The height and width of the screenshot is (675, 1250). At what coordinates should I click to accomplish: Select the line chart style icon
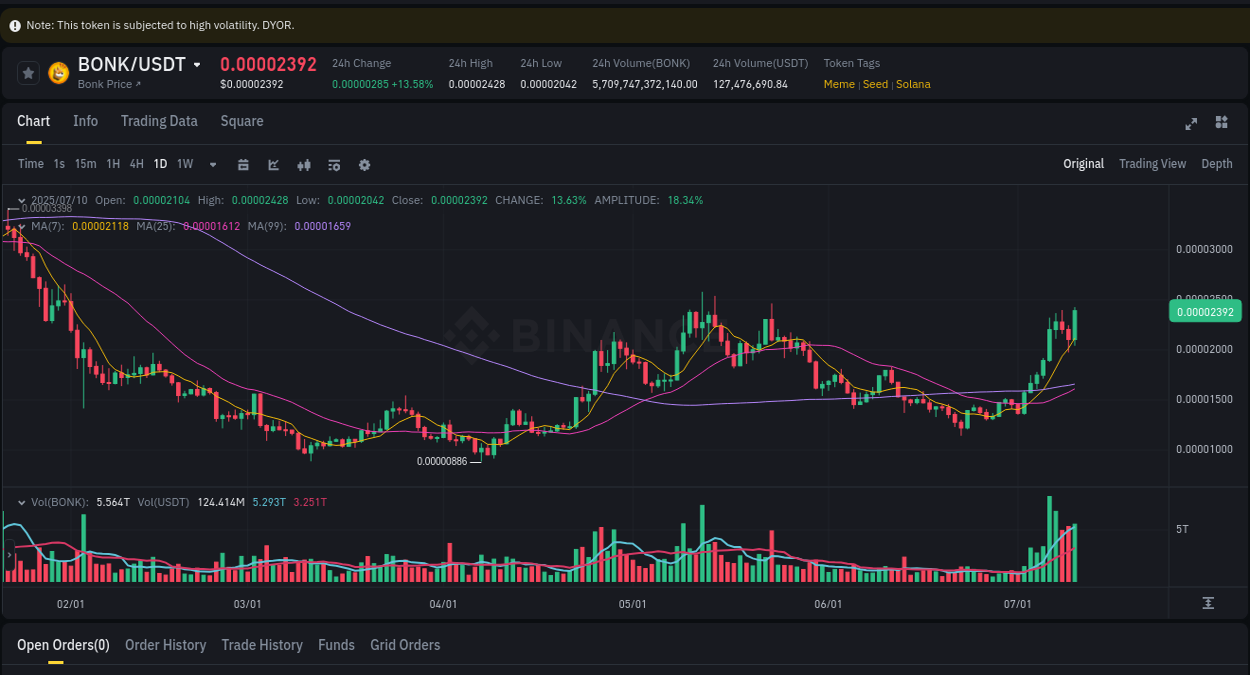point(273,164)
